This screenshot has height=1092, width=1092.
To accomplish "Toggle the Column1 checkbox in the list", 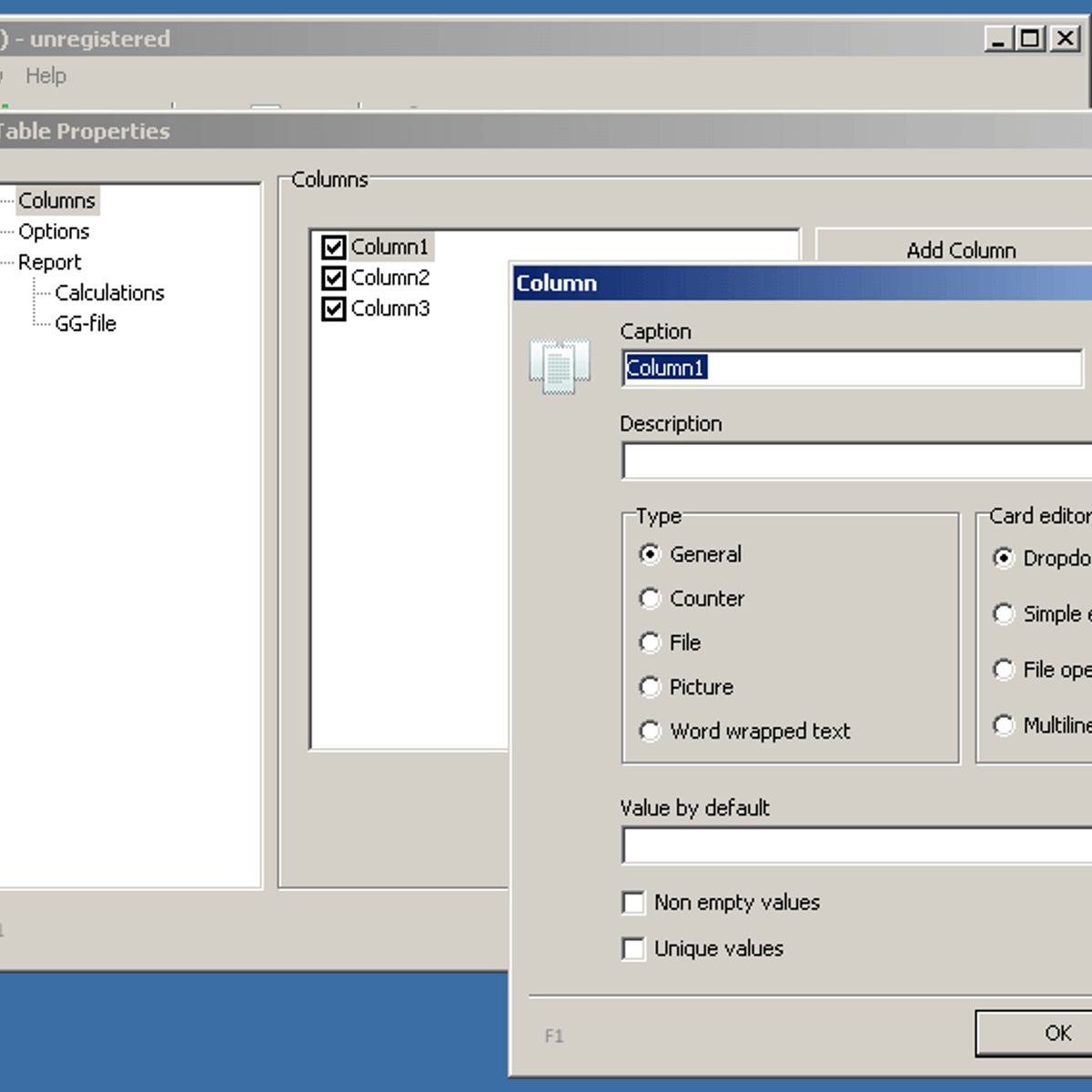I will [334, 247].
